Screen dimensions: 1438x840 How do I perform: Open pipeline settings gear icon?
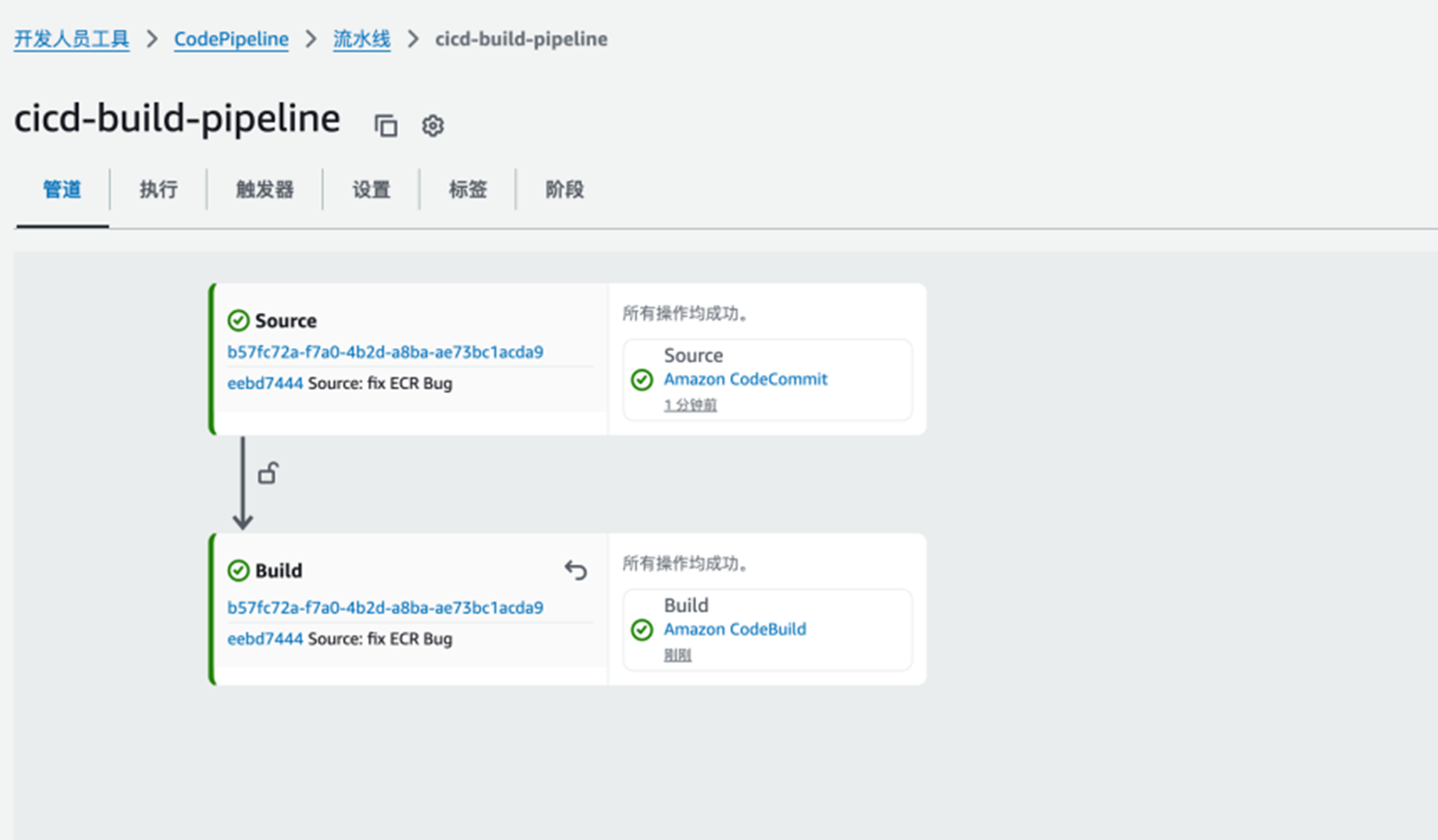point(432,125)
